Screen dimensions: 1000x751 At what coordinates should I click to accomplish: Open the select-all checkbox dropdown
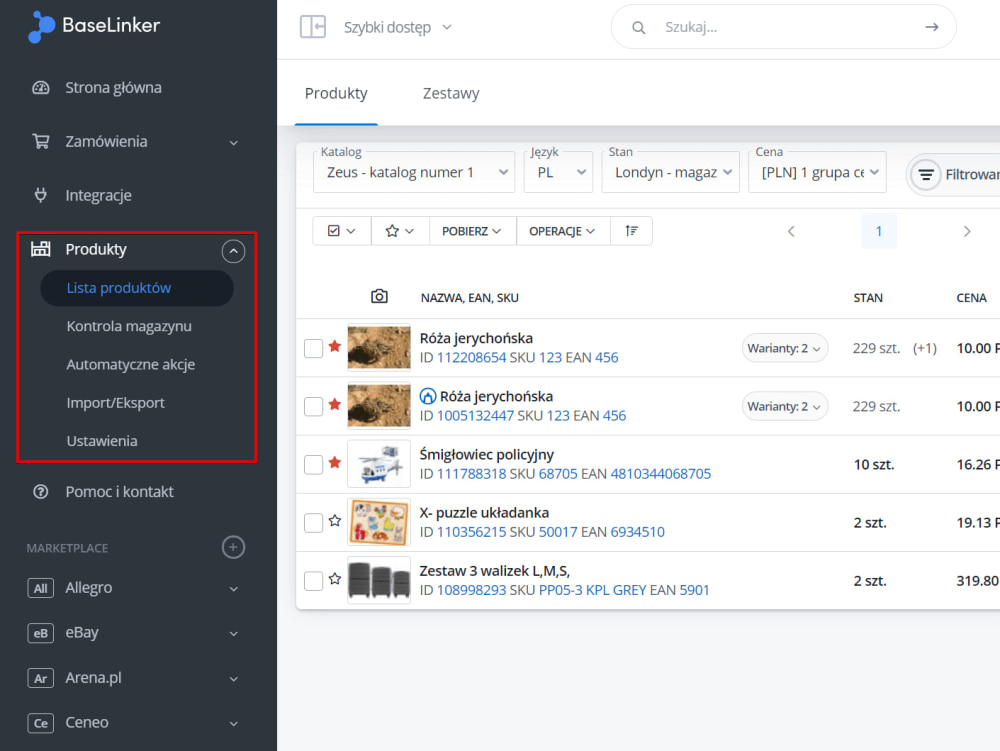coord(342,231)
